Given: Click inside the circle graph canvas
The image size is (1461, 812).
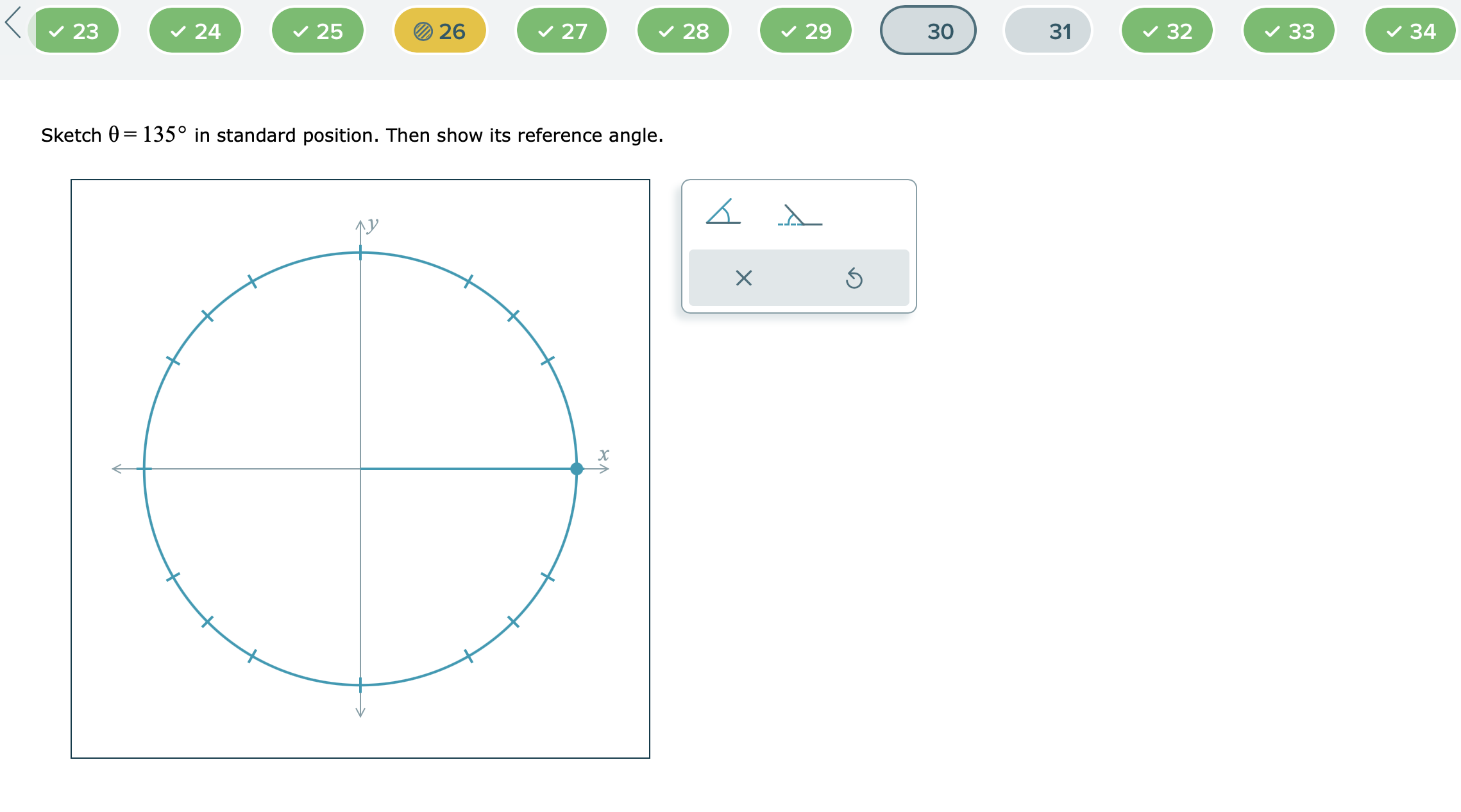Looking at the screenshot, I should tap(359, 469).
